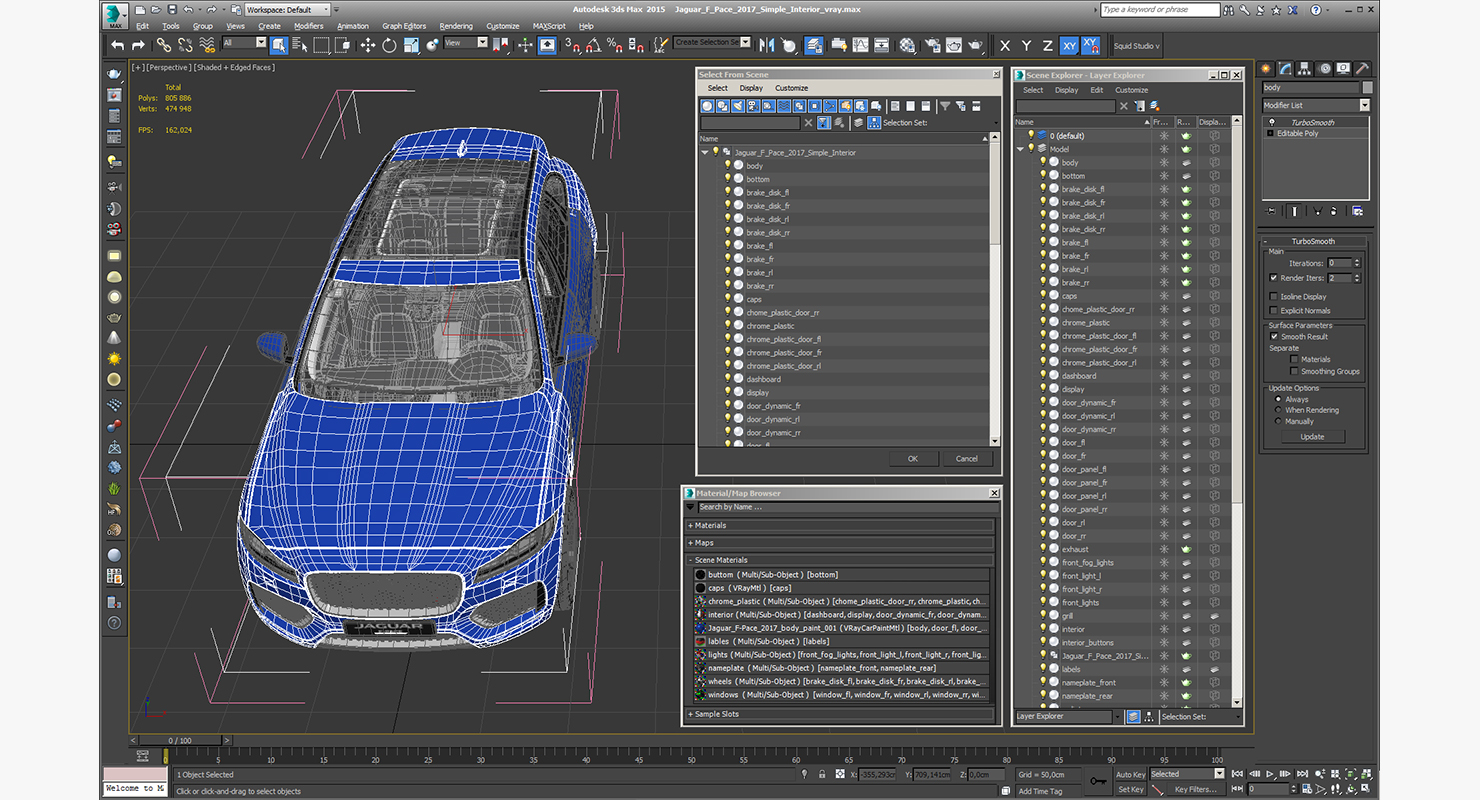
Task: Click Cancel in Select From Scene dialog
Action: 967,458
